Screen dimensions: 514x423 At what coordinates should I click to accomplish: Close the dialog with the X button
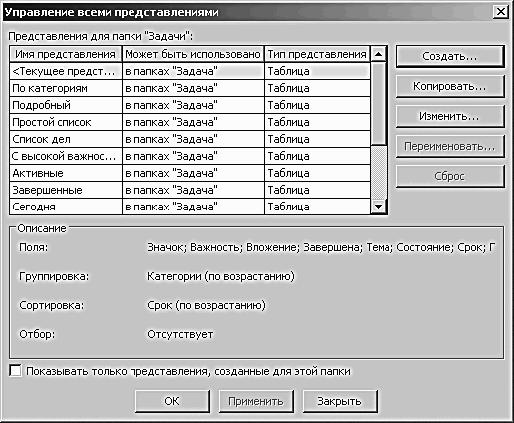pos(501,12)
